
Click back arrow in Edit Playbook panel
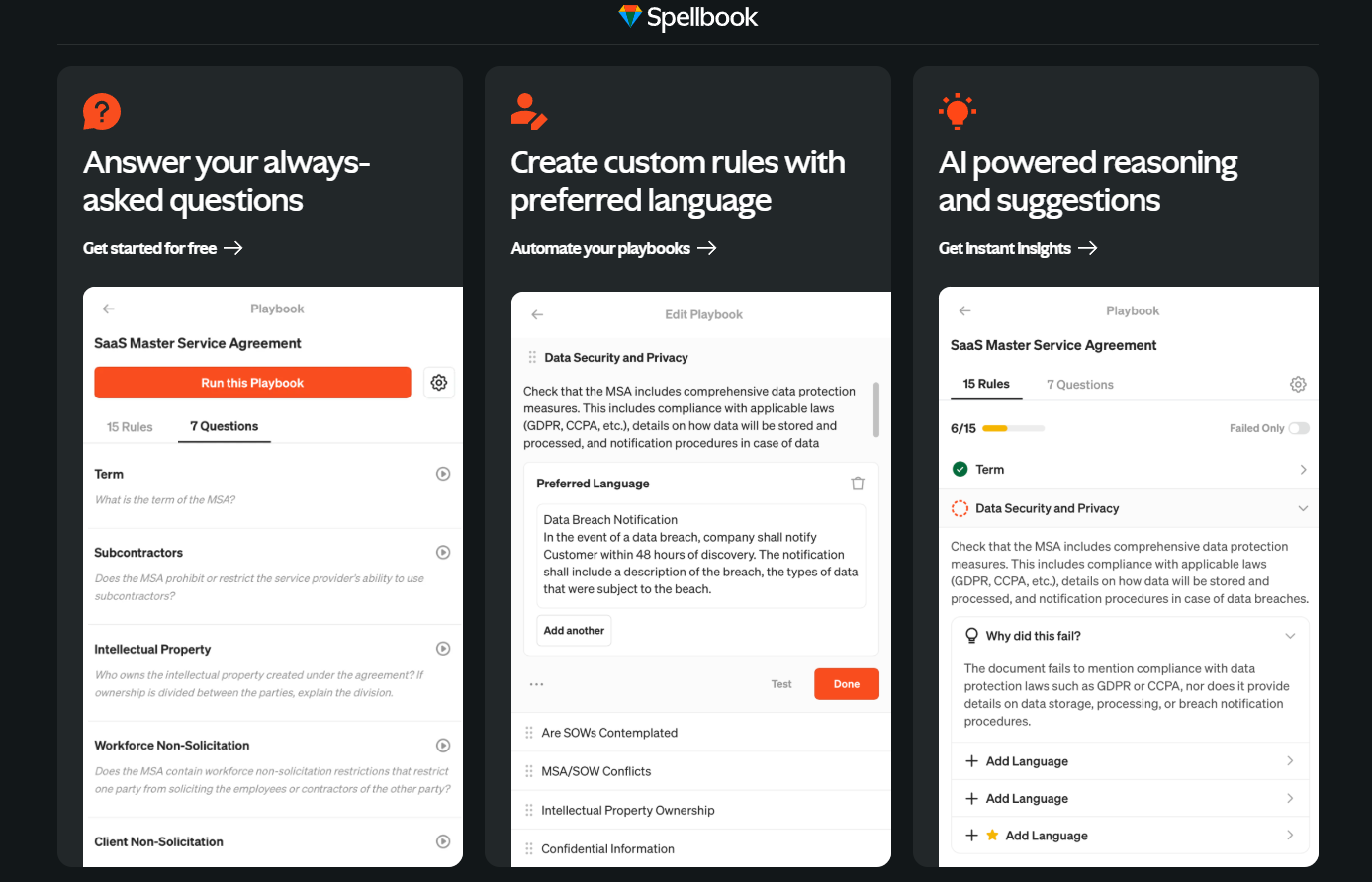point(537,314)
